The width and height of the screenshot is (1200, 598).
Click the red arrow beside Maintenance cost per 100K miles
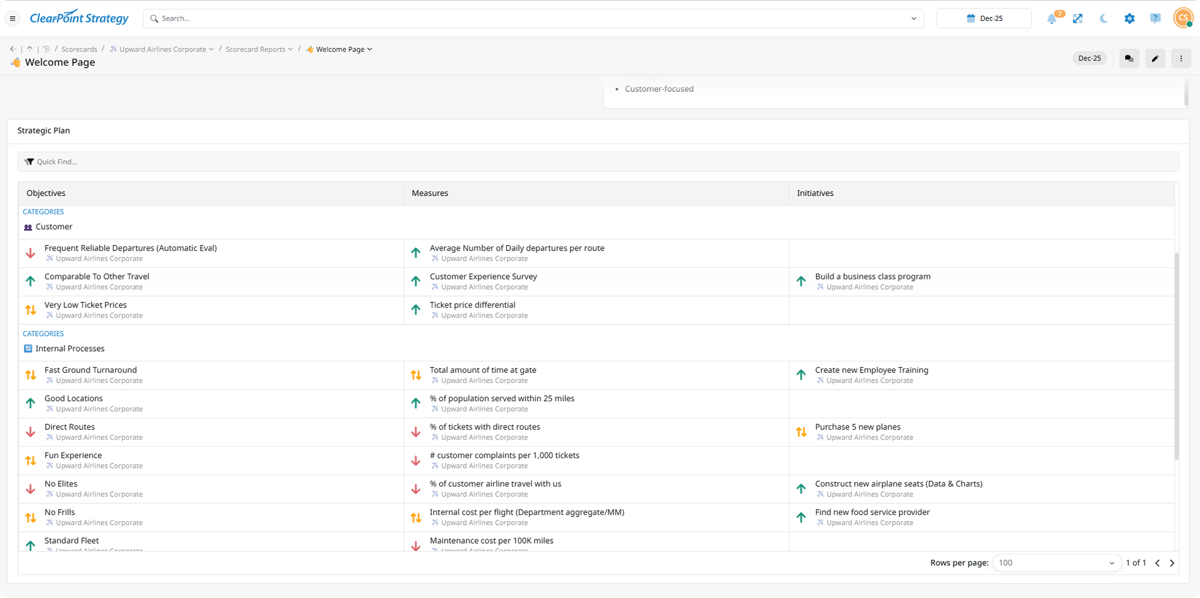tap(416, 546)
